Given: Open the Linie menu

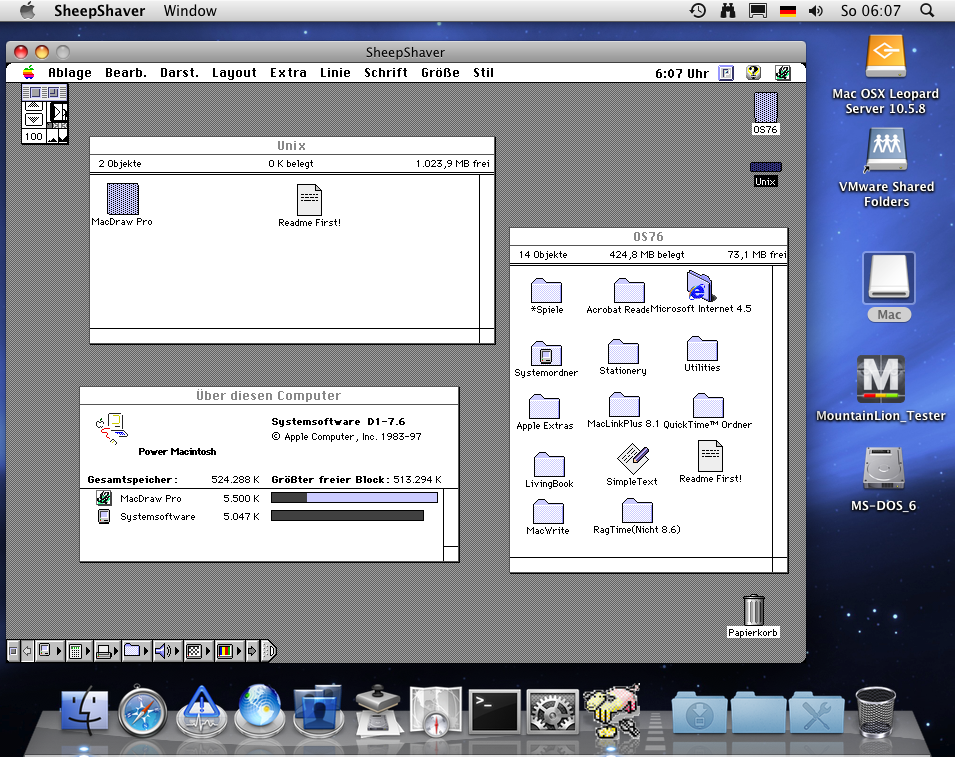Looking at the screenshot, I should click(336, 73).
